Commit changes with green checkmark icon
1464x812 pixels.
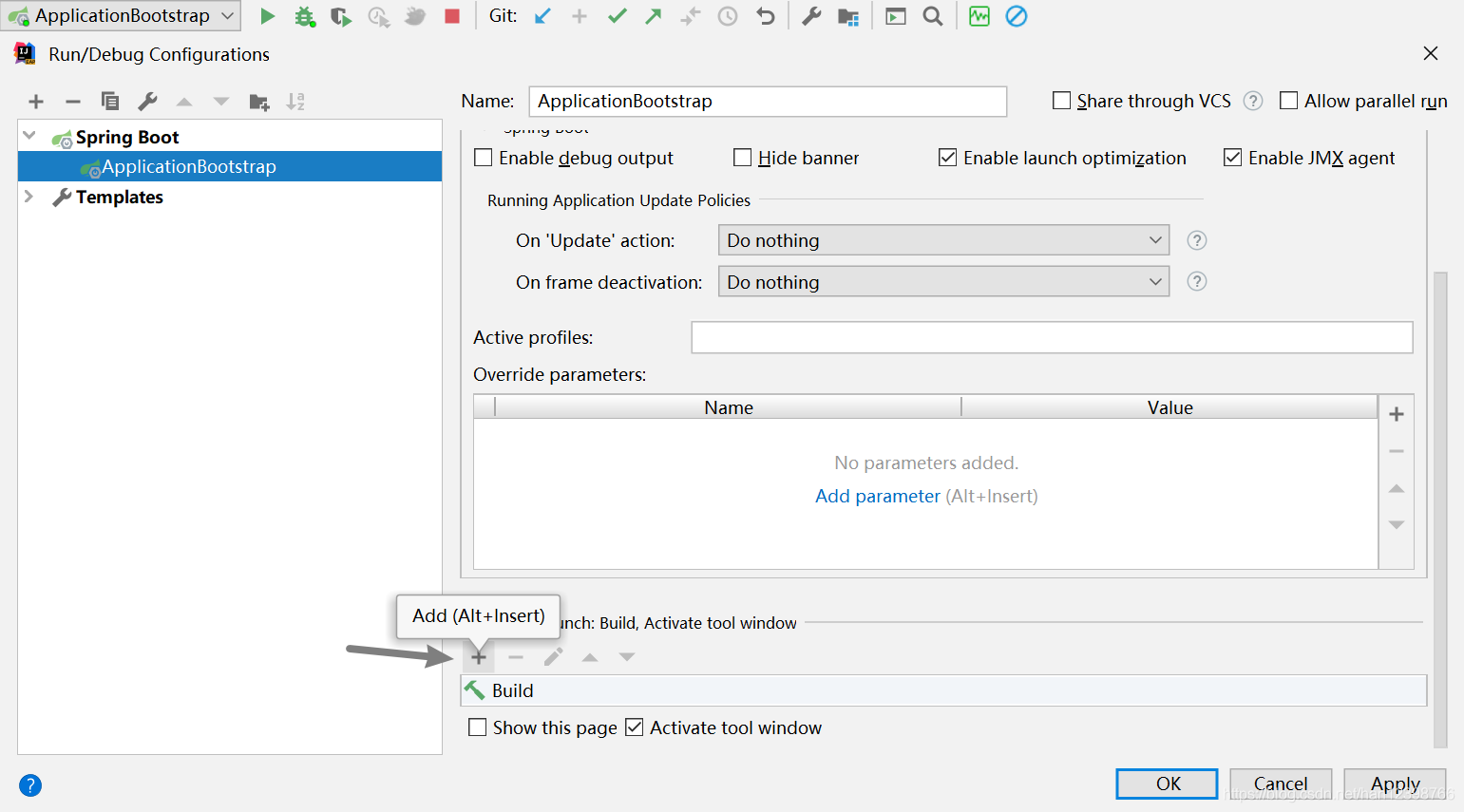point(618,16)
